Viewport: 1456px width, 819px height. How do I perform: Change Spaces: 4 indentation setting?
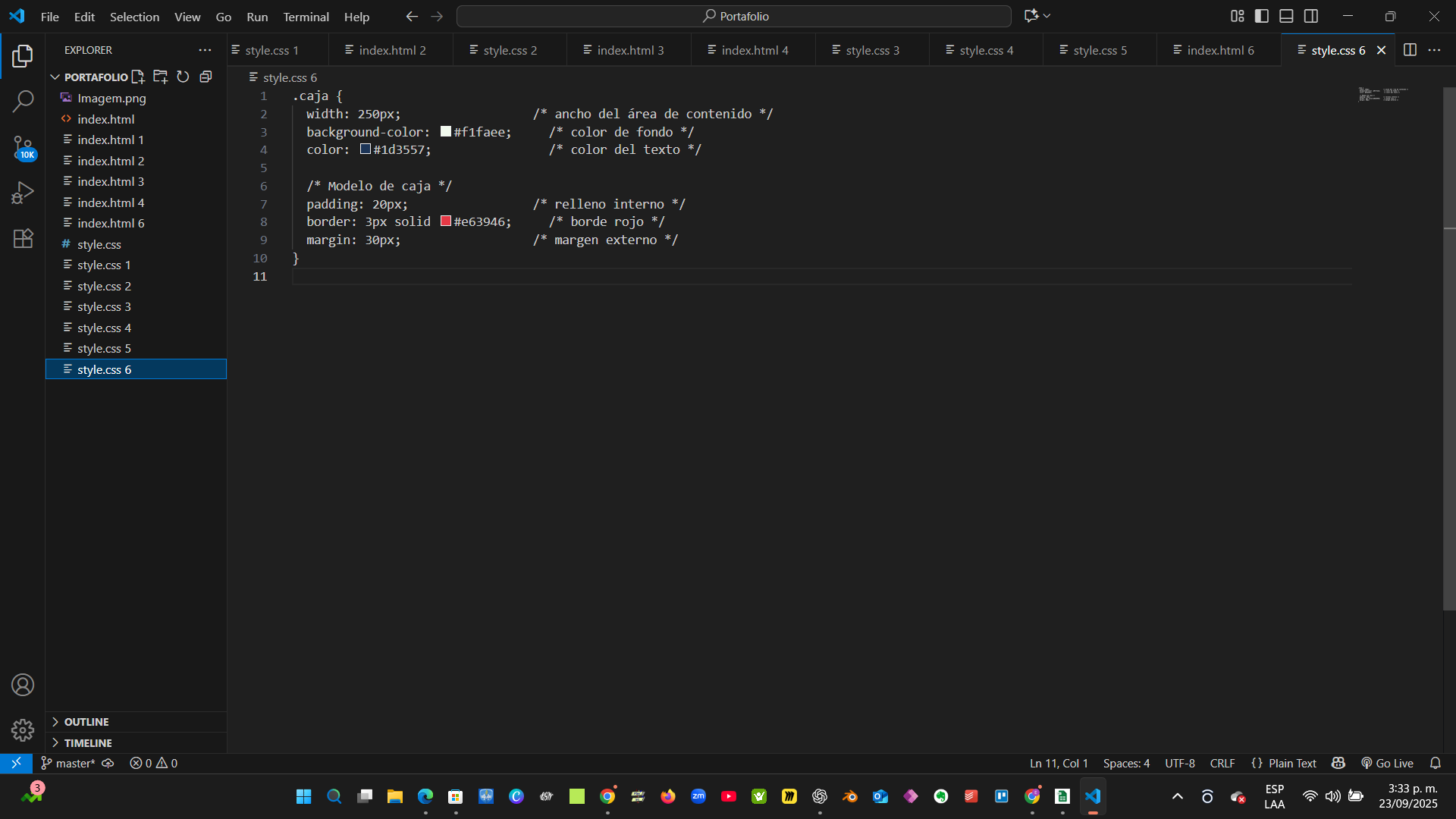click(x=1126, y=763)
